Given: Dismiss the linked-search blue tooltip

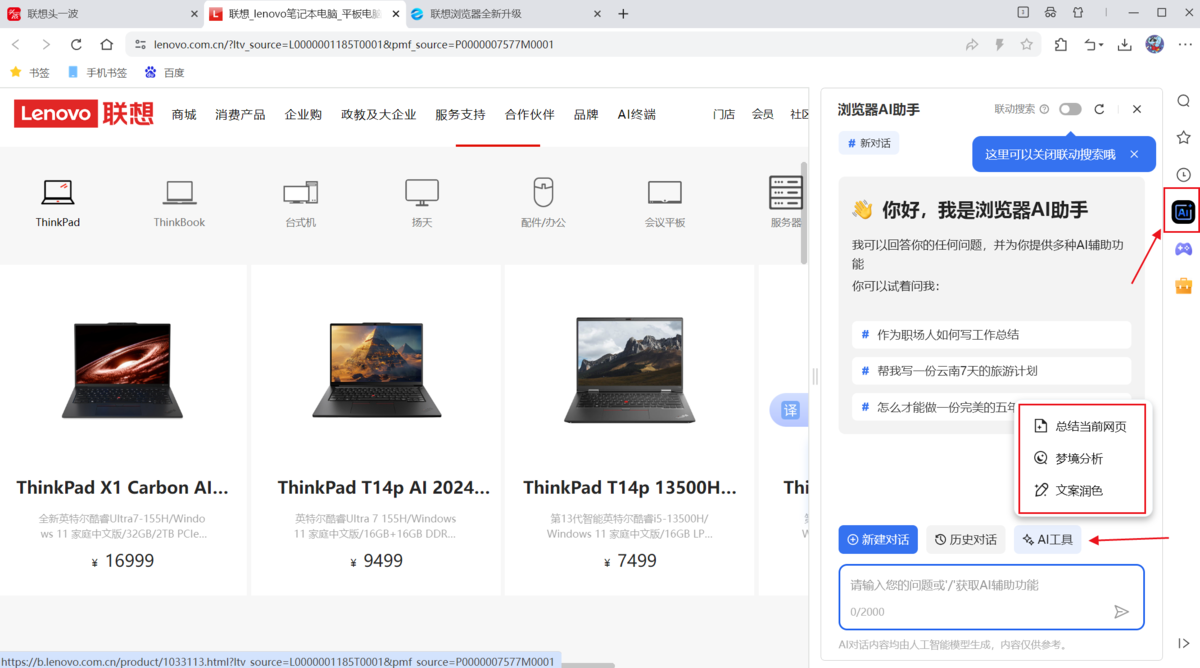Looking at the screenshot, I should pos(1134,154).
